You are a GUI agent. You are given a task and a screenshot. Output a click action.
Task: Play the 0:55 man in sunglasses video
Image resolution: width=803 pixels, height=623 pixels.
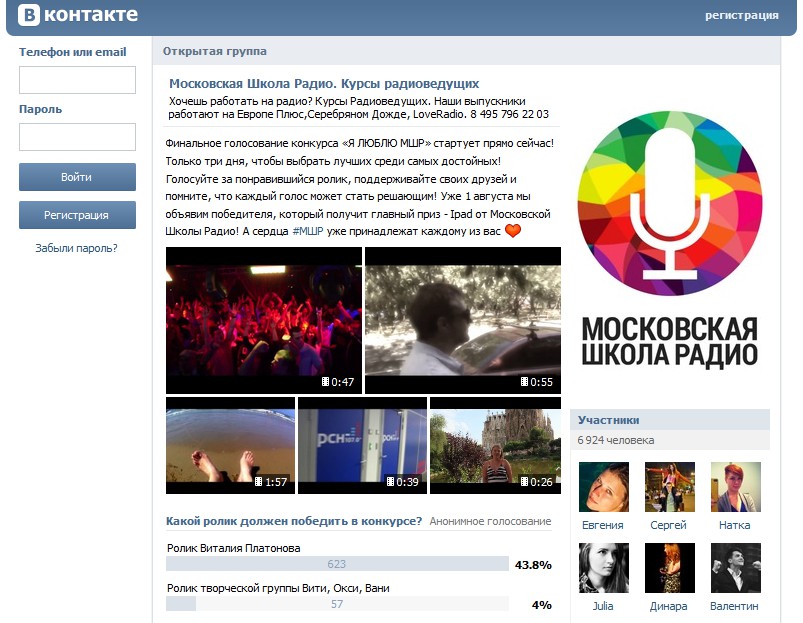coord(463,320)
